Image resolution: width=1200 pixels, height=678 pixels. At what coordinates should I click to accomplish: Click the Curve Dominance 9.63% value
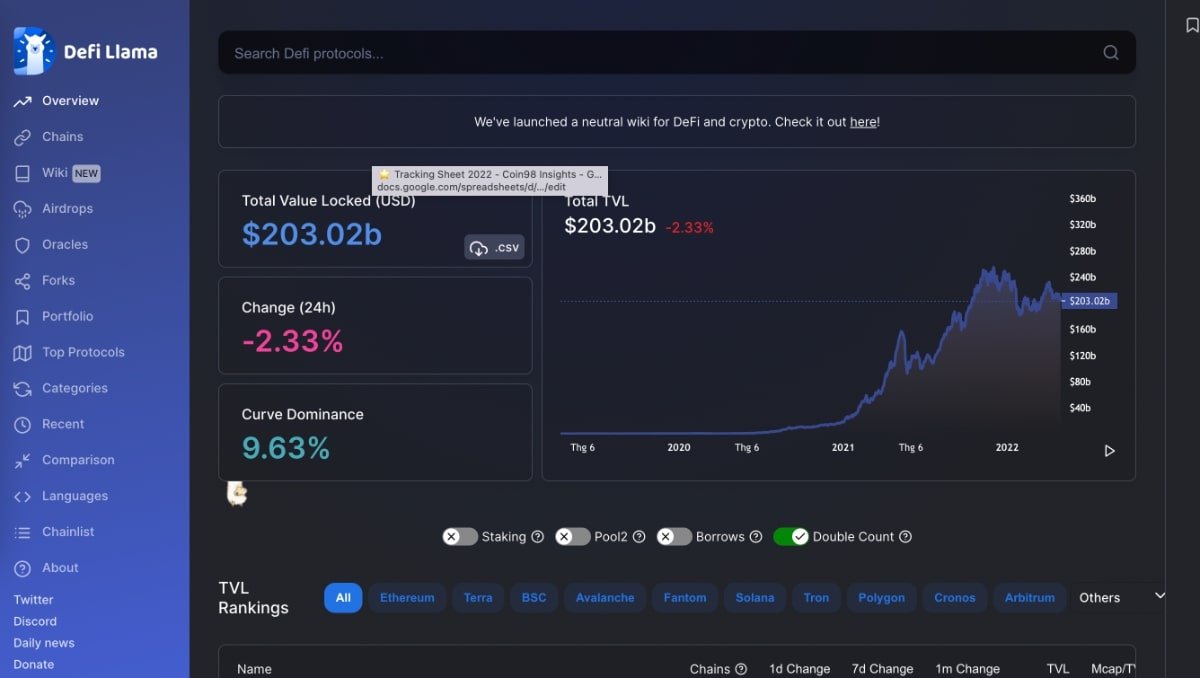click(286, 448)
